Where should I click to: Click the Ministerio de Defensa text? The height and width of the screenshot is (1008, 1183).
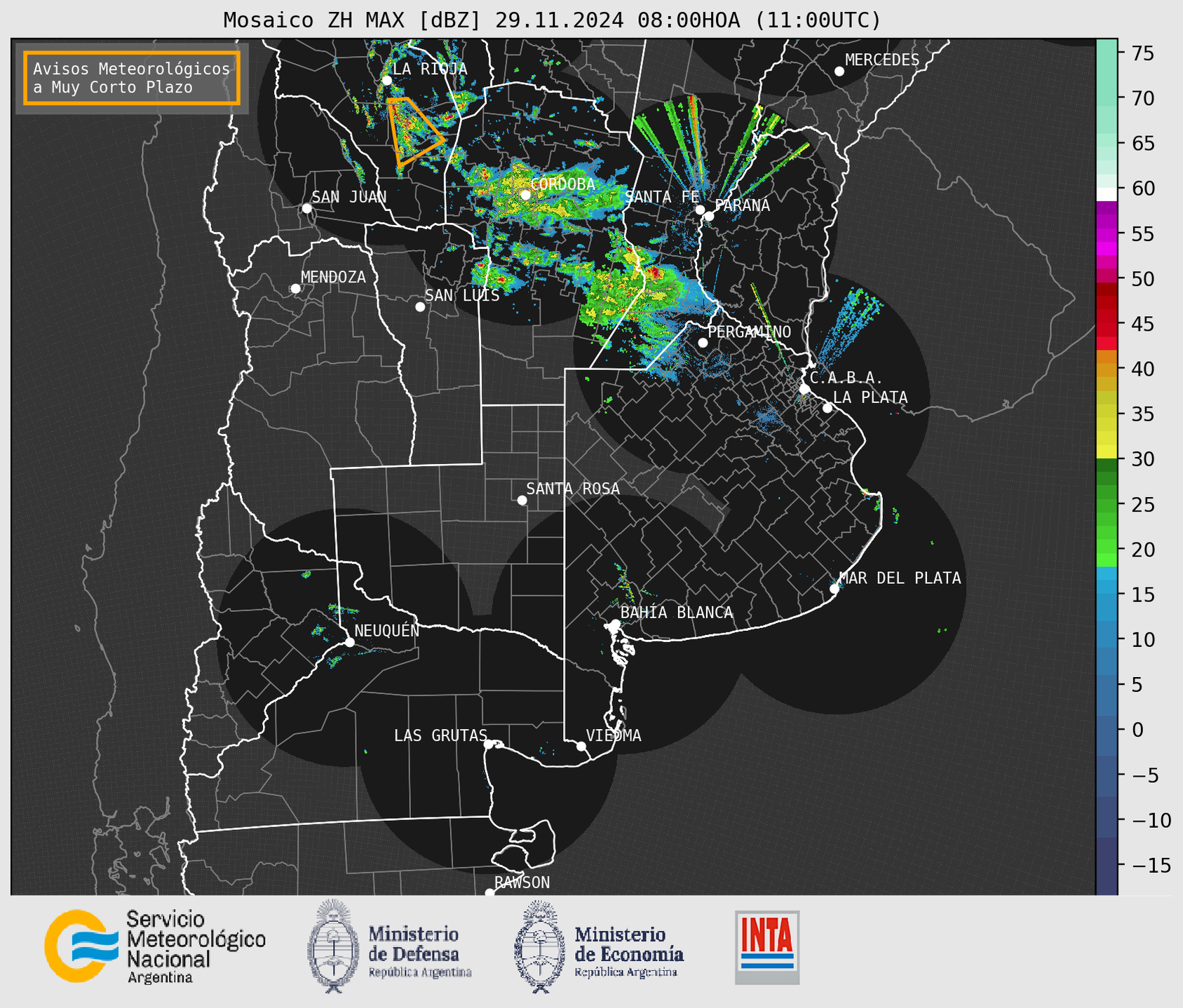420,952
